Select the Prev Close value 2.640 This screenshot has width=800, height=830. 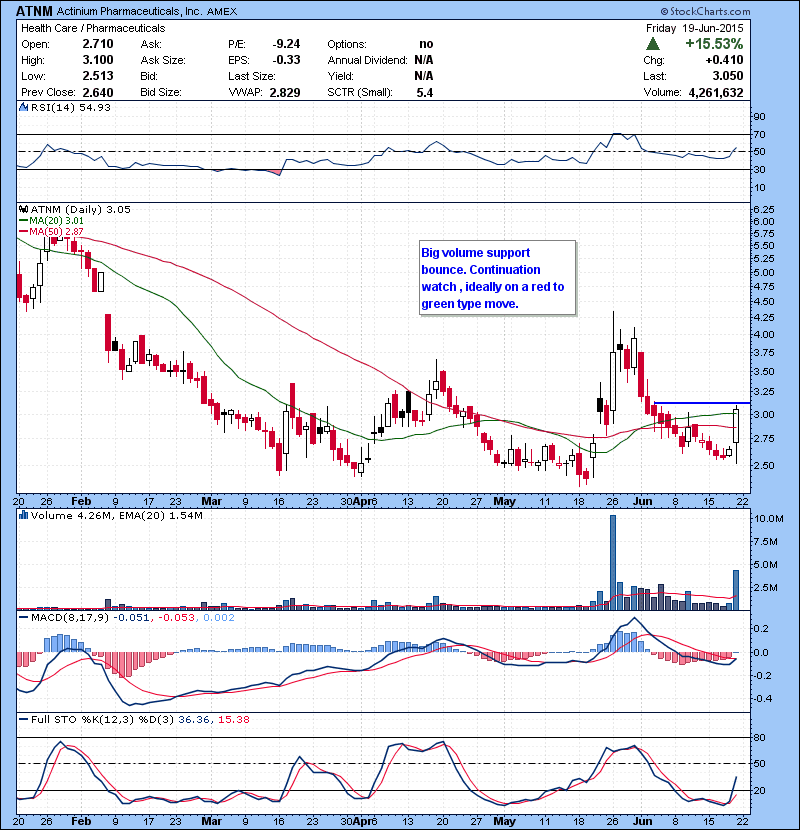[98, 92]
